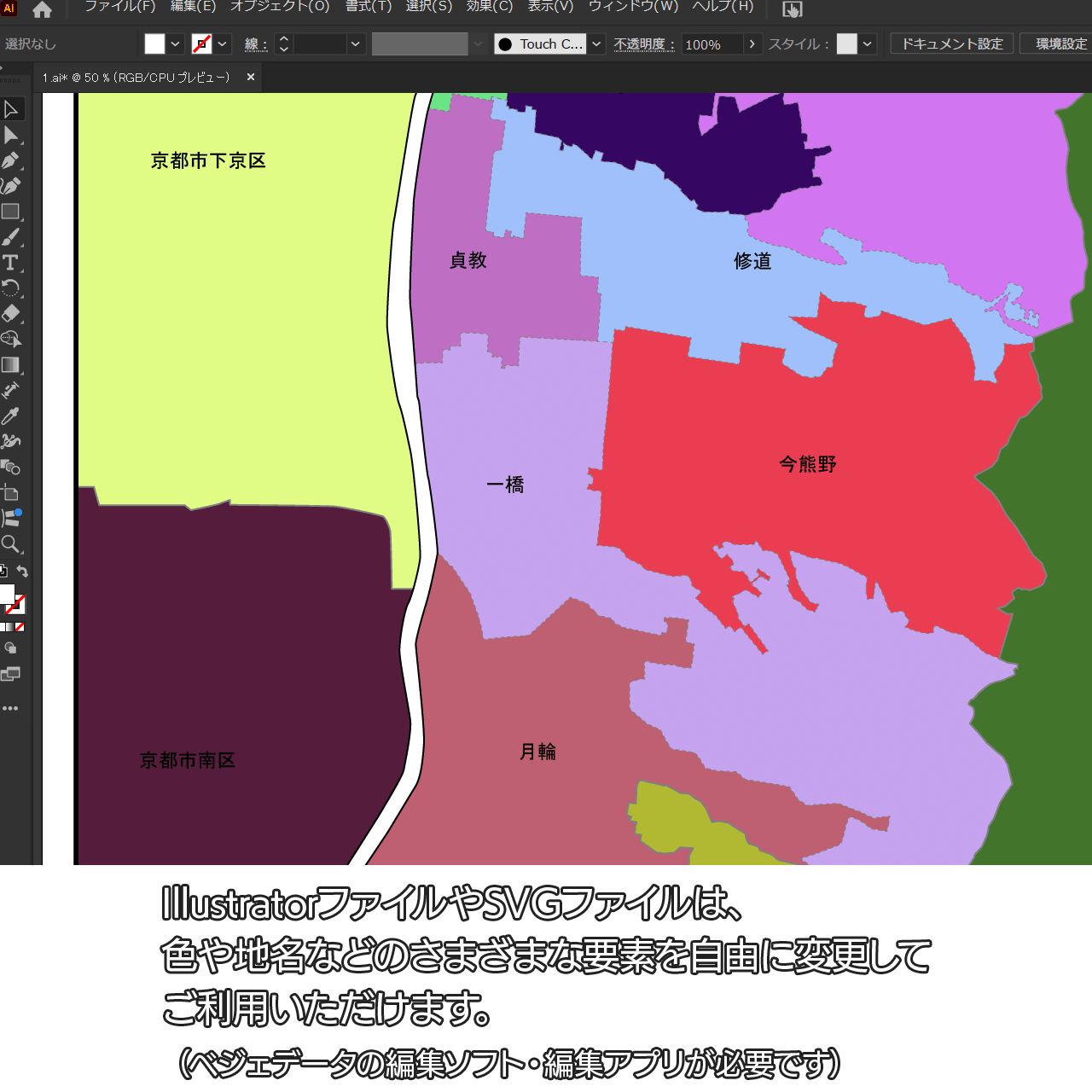
Task: Select the Eraser tool
Action: 10,314
